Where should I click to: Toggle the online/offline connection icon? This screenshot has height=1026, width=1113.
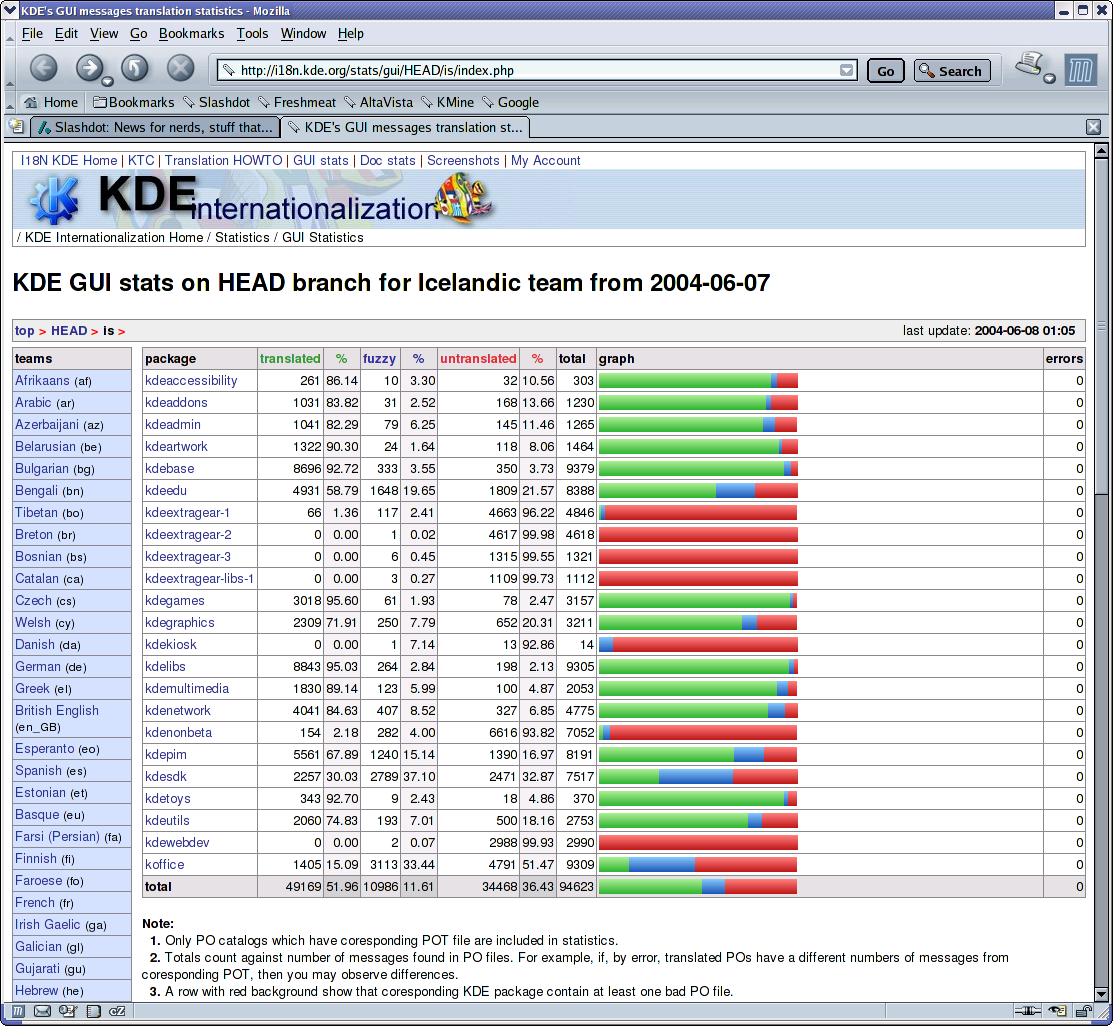[1029, 1011]
